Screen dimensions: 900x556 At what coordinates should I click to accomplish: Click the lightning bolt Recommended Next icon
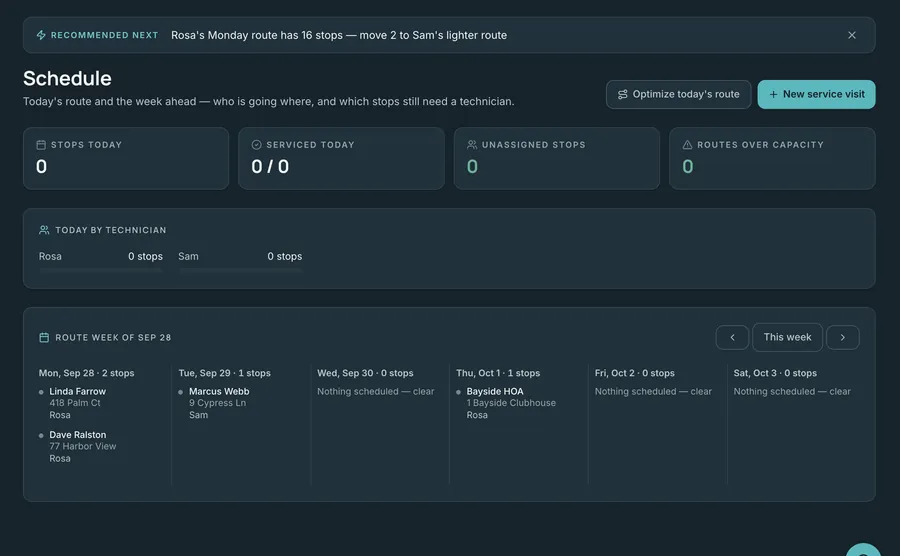[x=41, y=35]
